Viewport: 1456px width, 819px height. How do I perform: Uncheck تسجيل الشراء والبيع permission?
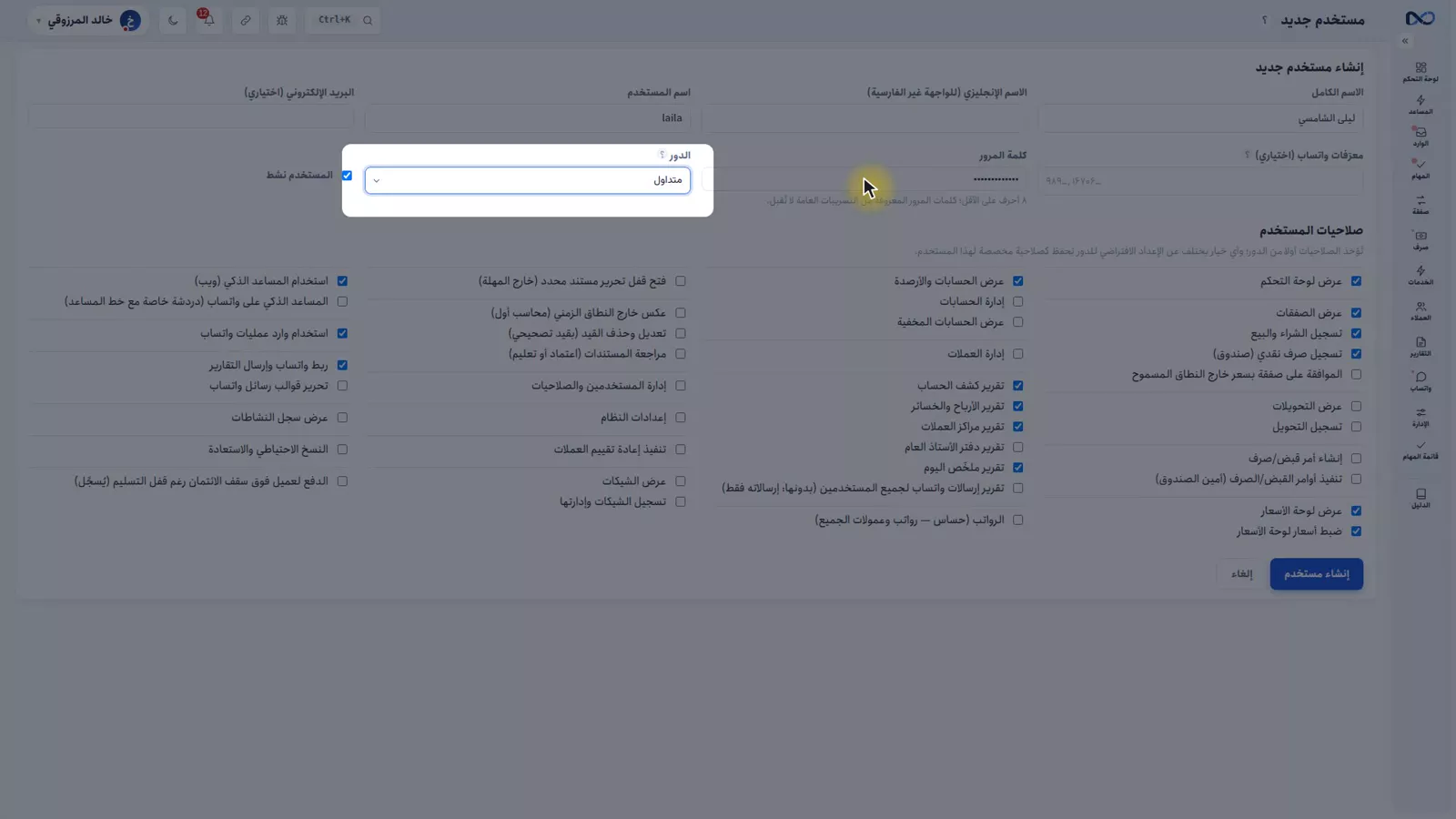point(1356,334)
